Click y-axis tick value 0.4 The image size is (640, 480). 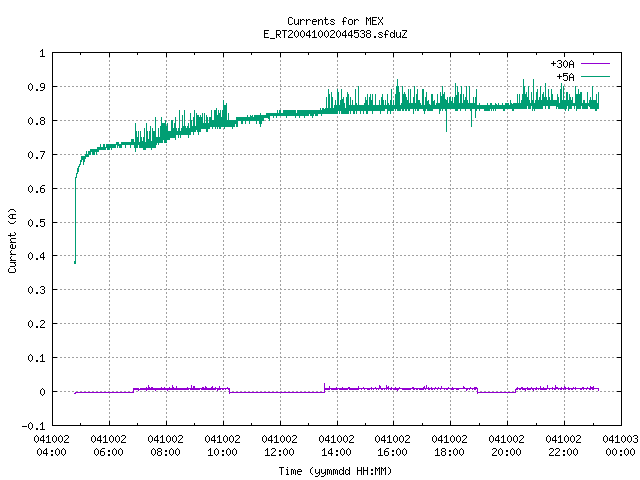point(36,256)
